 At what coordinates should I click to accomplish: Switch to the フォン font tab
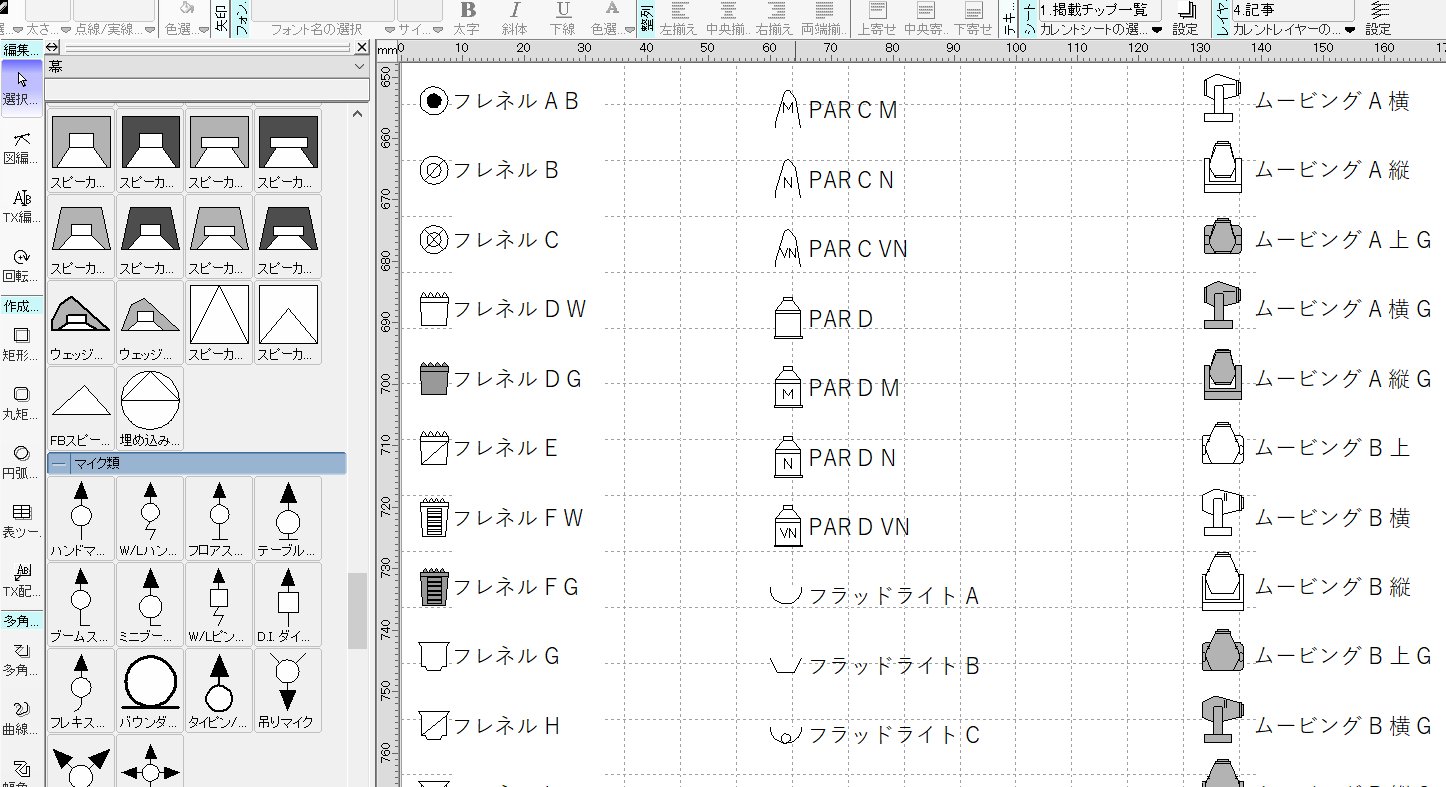coord(241,19)
